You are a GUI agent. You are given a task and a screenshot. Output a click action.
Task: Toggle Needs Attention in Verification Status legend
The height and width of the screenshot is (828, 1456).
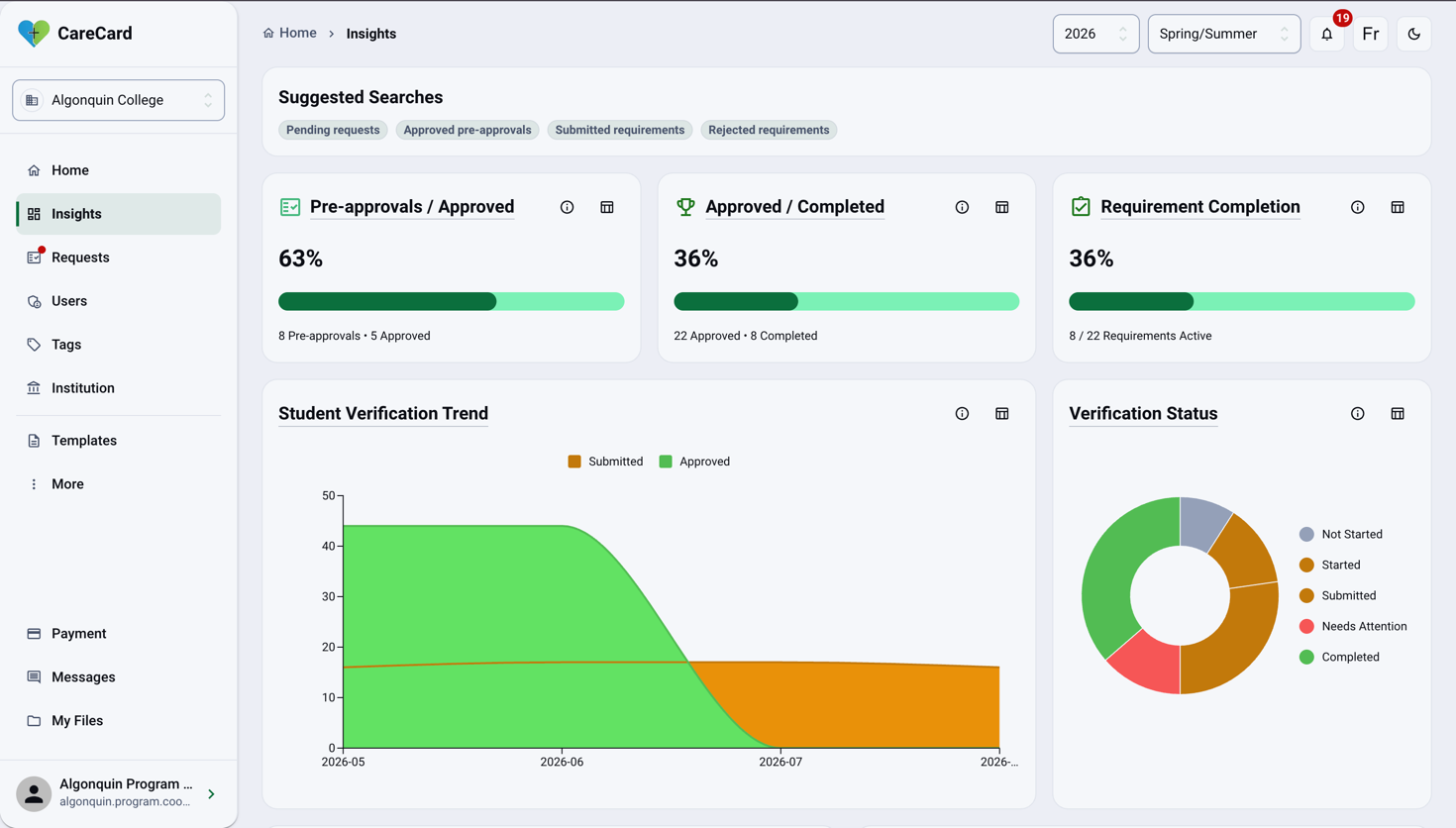pos(1353,626)
